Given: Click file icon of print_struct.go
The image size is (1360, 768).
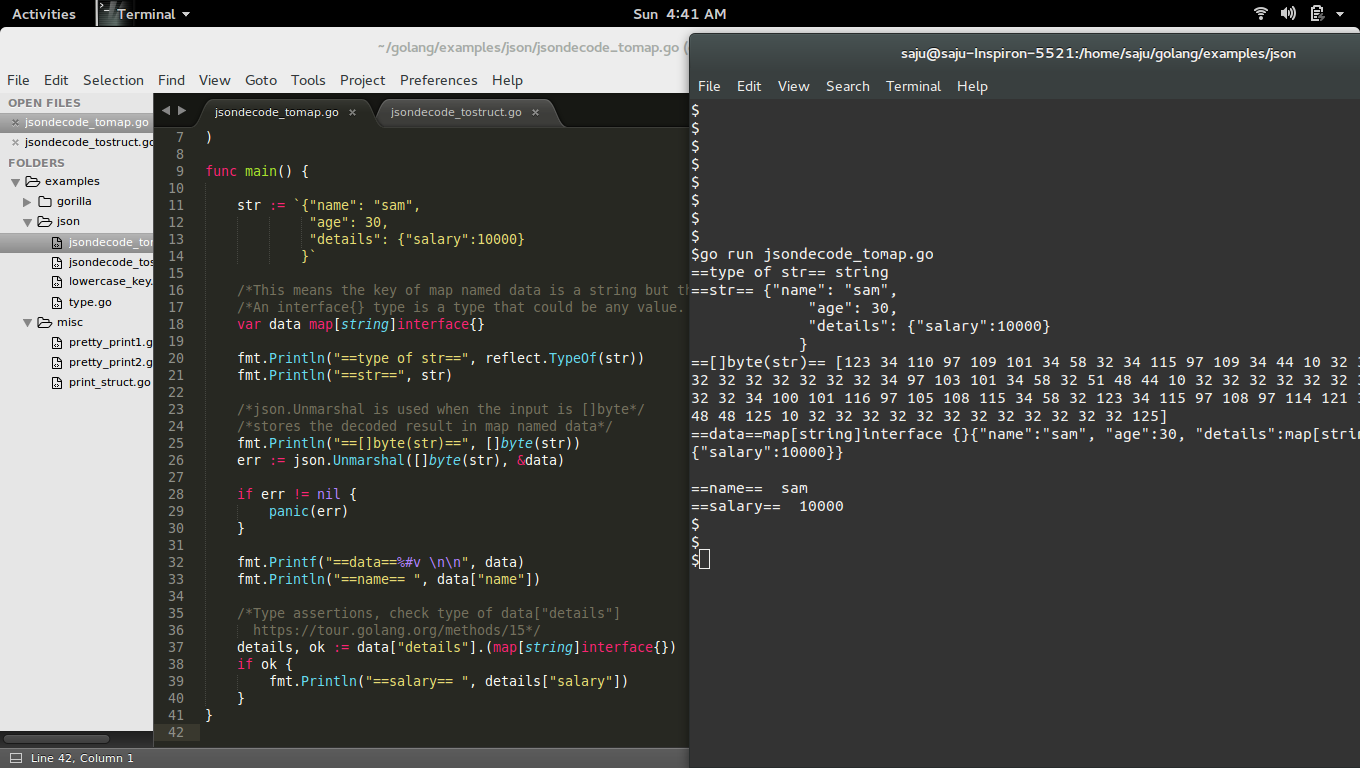Looking at the screenshot, I should pos(58,382).
